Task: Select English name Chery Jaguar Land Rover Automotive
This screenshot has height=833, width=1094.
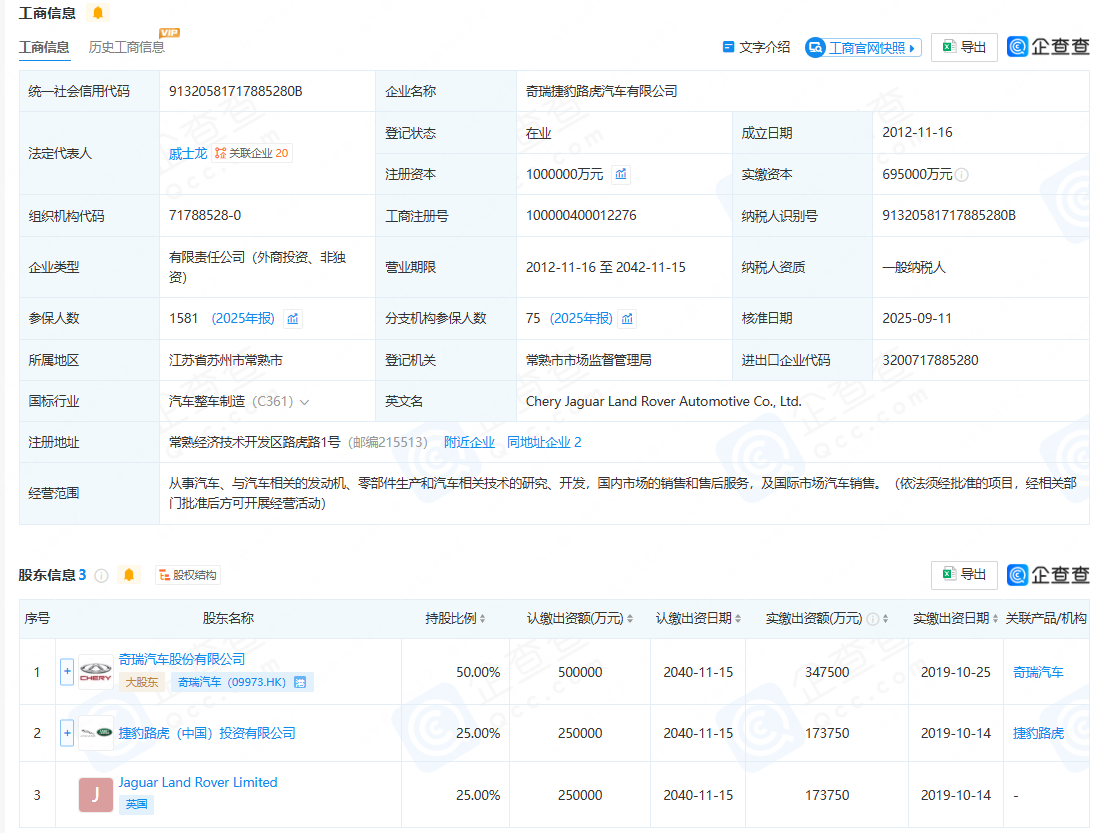Action: [664, 401]
